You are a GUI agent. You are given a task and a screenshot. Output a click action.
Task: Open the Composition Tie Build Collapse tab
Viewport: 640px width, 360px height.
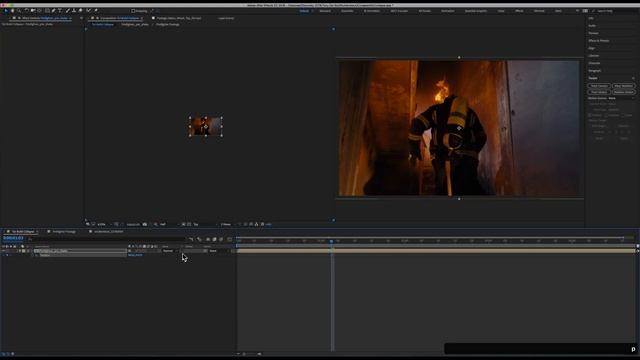pyautogui.click(x=119, y=18)
